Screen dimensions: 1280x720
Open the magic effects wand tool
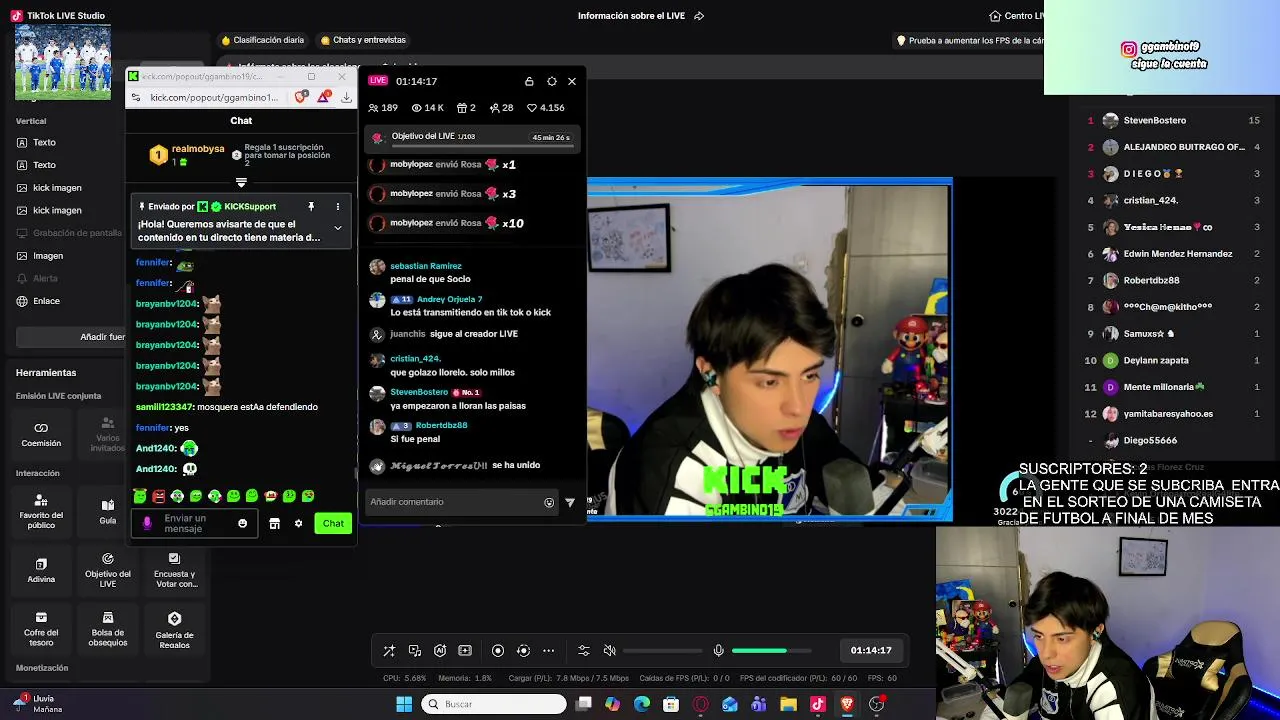click(389, 650)
